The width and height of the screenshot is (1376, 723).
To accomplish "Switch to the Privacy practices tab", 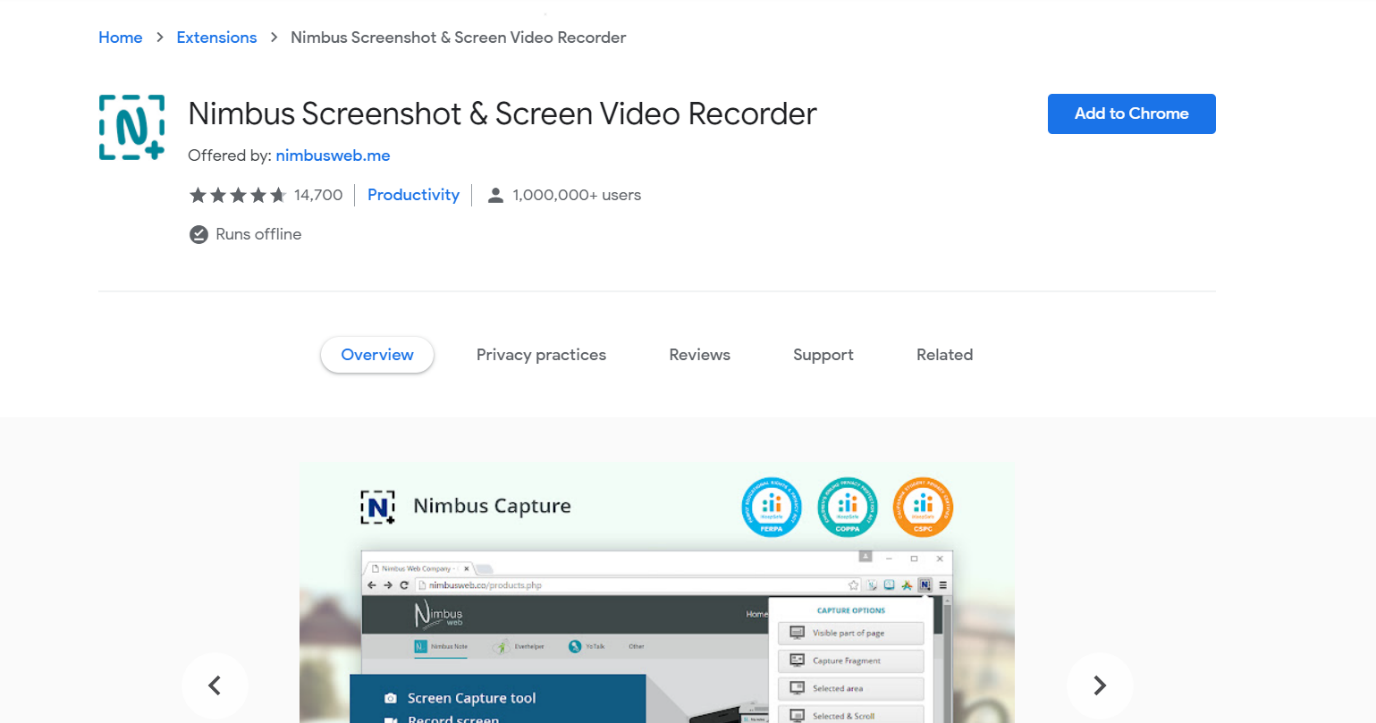I will pyautogui.click(x=541, y=355).
